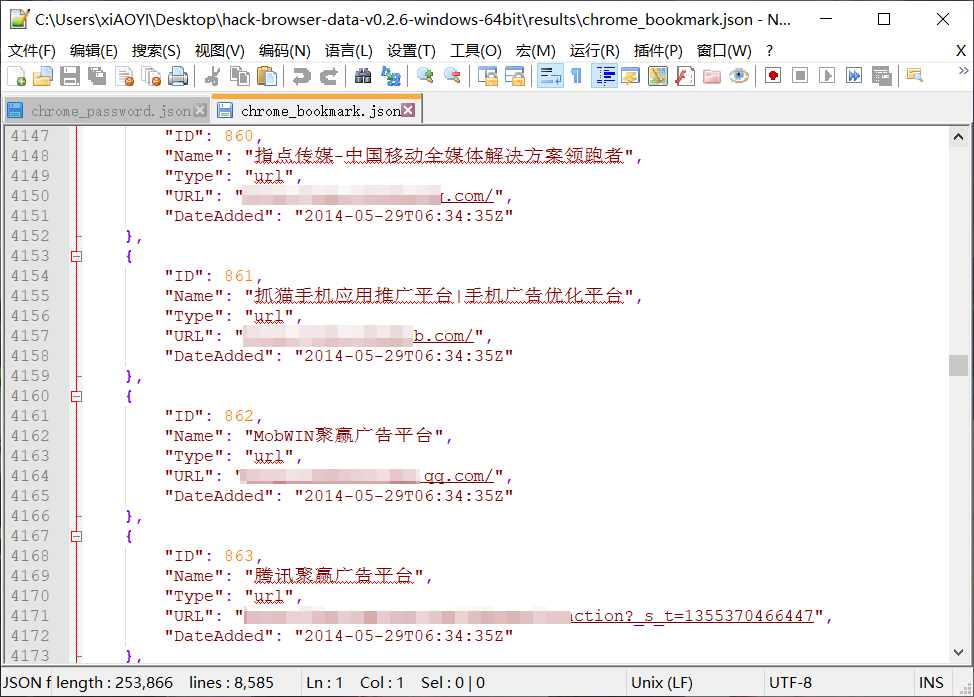Image resolution: width=974 pixels, height=697 pixels.
Task: Open the 编辑(E) menu
Action: pos(94,51)
